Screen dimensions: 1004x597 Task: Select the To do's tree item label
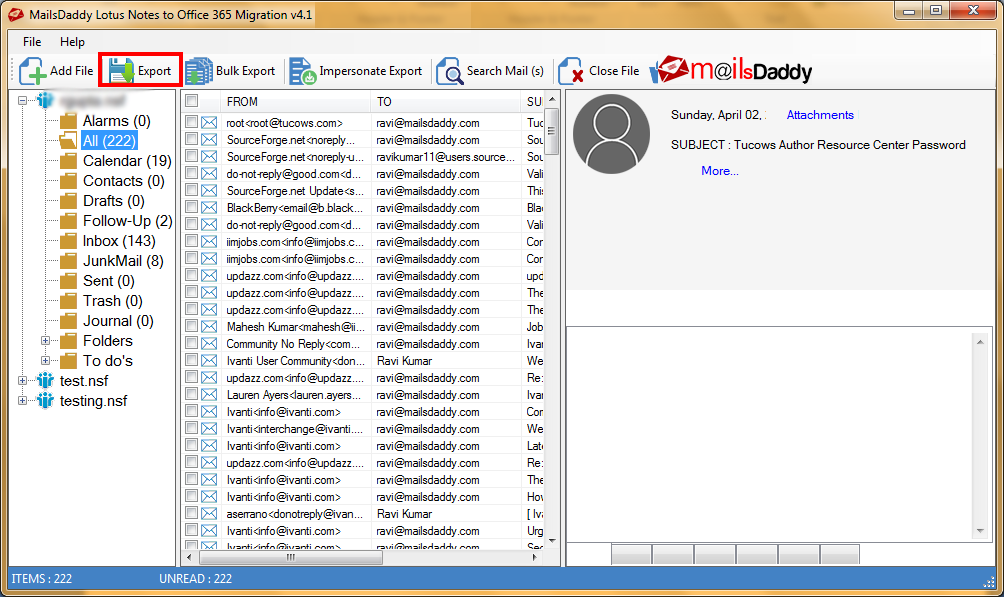pyautogui.click(x=108, y=361)
